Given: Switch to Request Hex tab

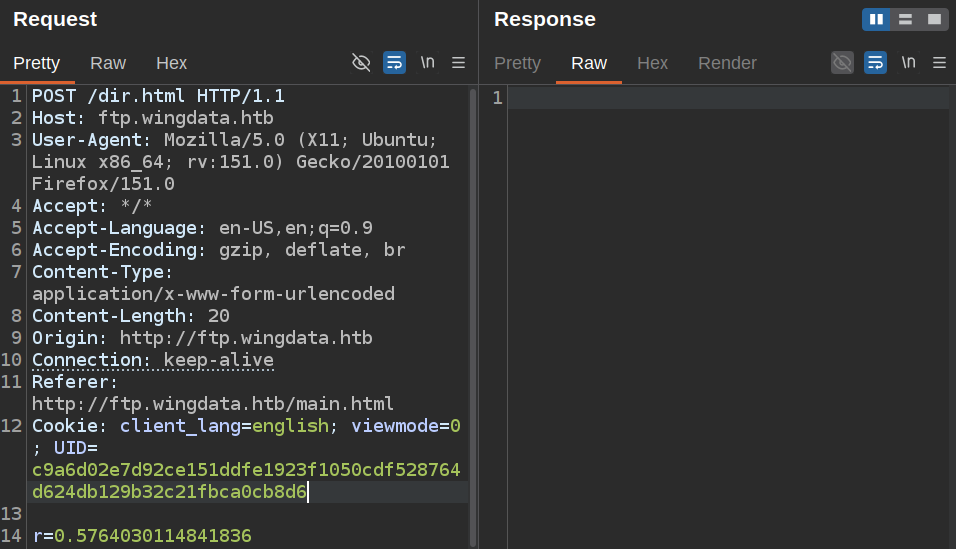Looking at the screenshot, I should click(x=171, y=63).
